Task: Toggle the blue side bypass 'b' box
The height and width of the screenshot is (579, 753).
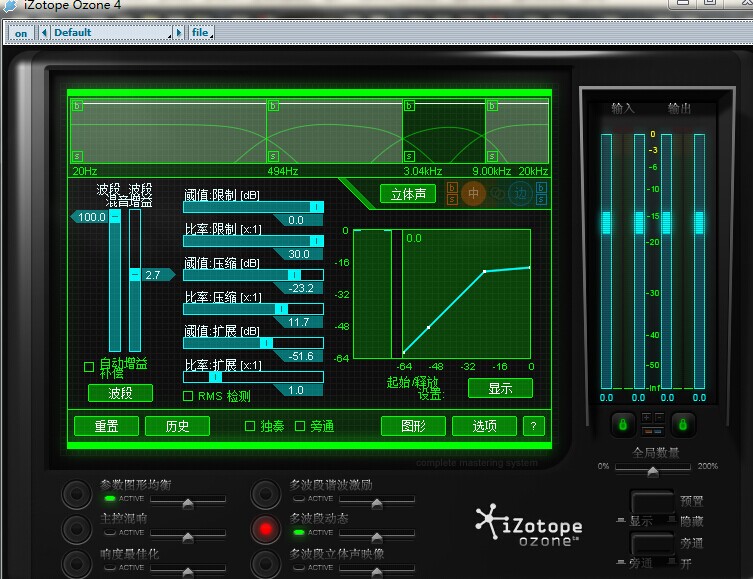Action: [541, 188]
